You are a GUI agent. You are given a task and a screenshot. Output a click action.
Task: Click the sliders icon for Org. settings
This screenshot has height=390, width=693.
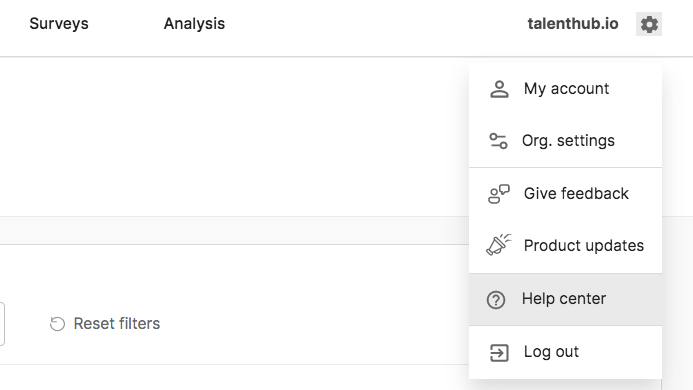point(498,141)
